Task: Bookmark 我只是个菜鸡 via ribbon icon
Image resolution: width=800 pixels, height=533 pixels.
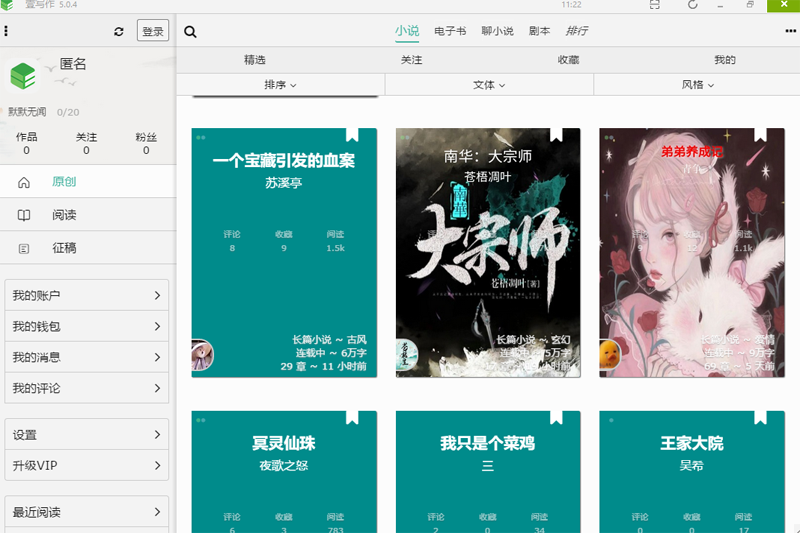Action: 556,418
